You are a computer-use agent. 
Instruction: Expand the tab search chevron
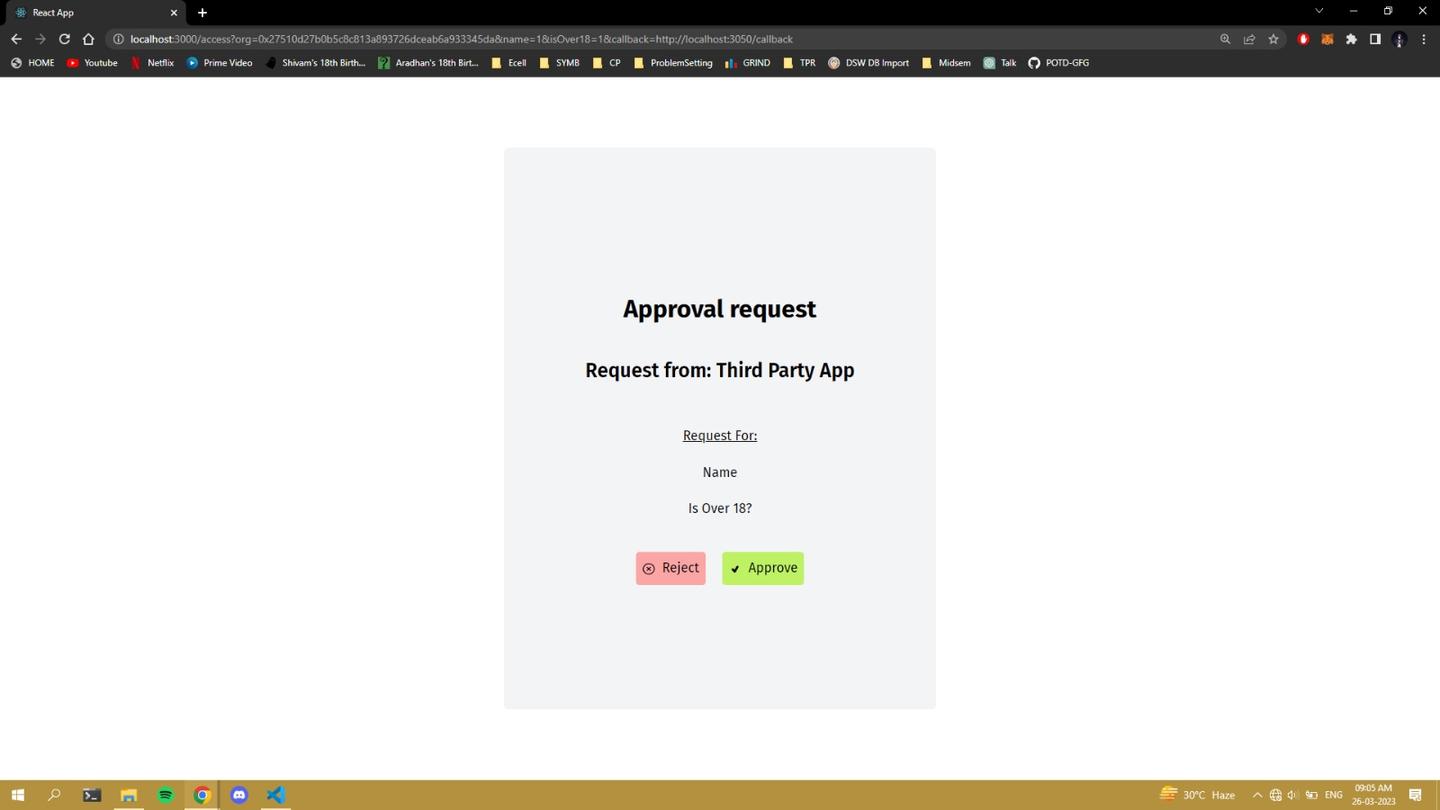pyautogui.click(x=1319, y=11)
